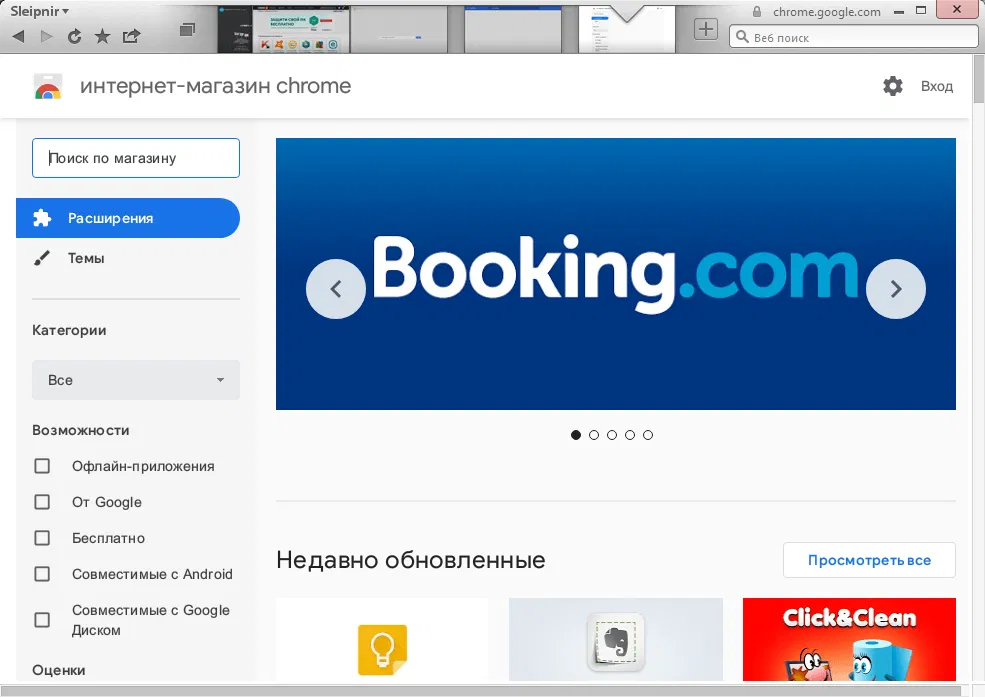Click the magnifier icon in web search

[x=742, y=37]
